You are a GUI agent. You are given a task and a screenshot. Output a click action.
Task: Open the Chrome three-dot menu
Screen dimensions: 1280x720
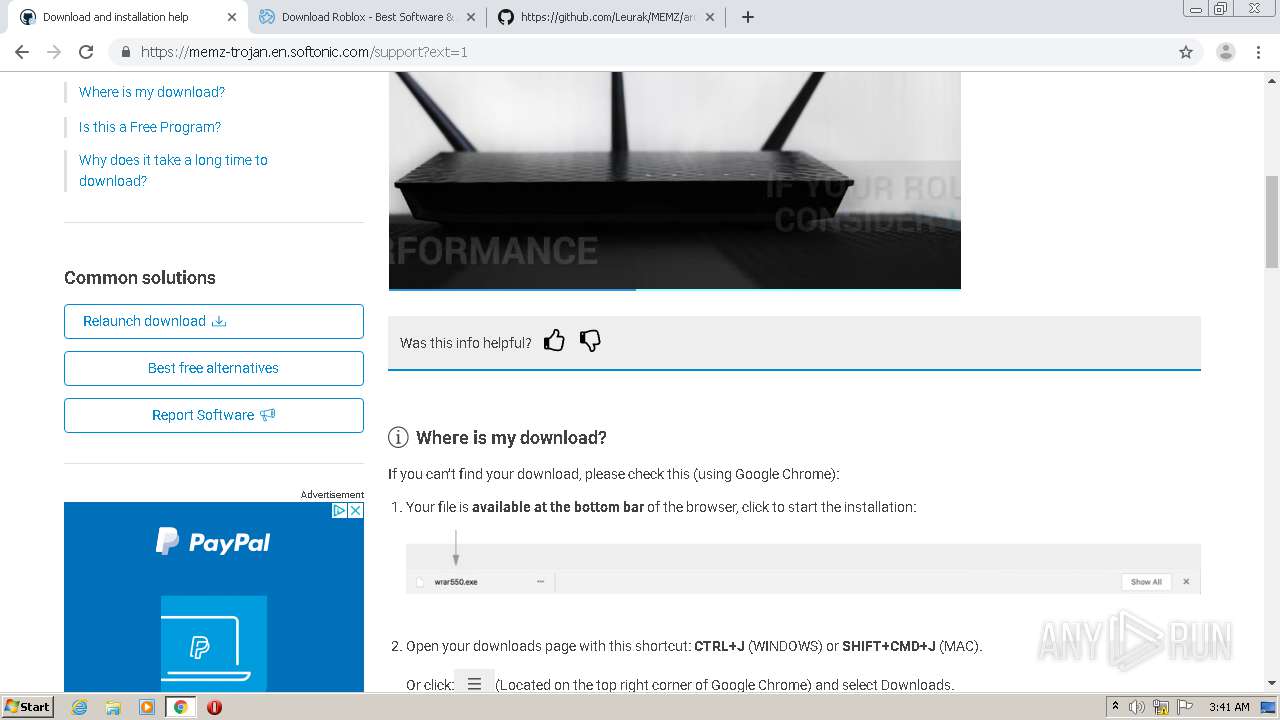1259,52
